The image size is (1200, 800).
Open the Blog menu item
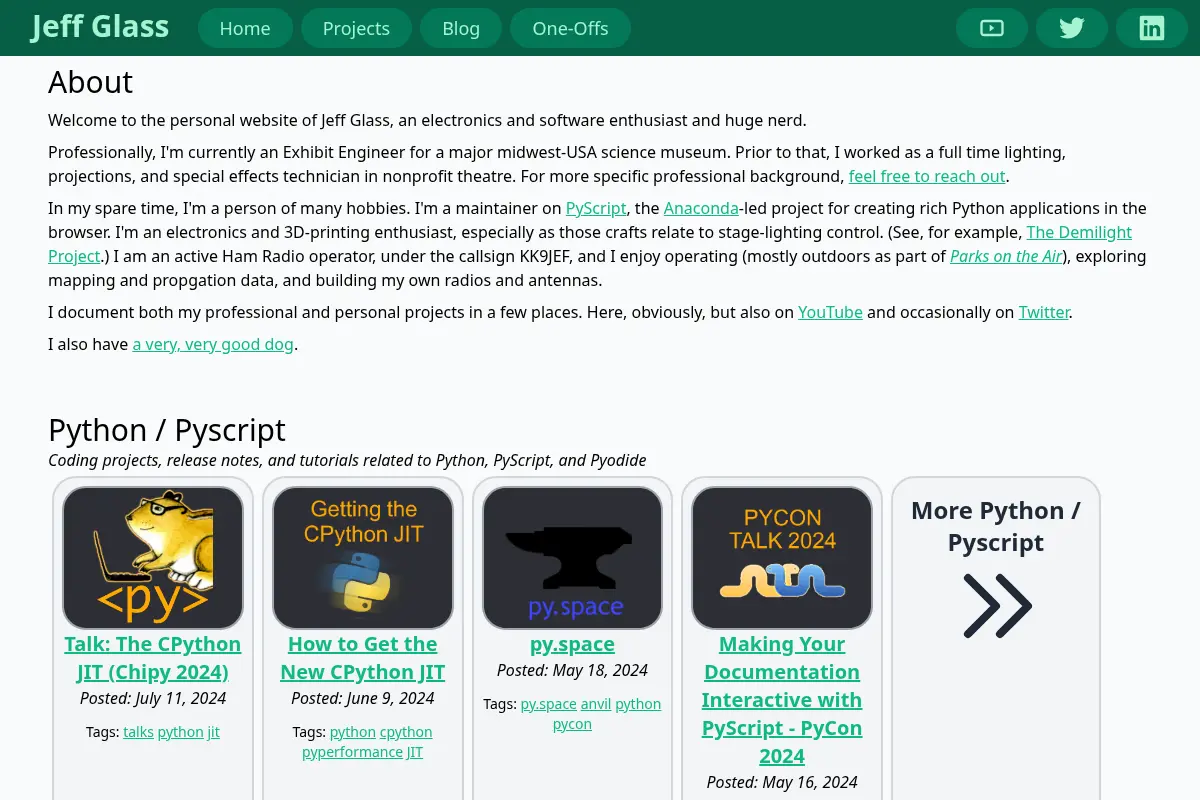(461, 28)
